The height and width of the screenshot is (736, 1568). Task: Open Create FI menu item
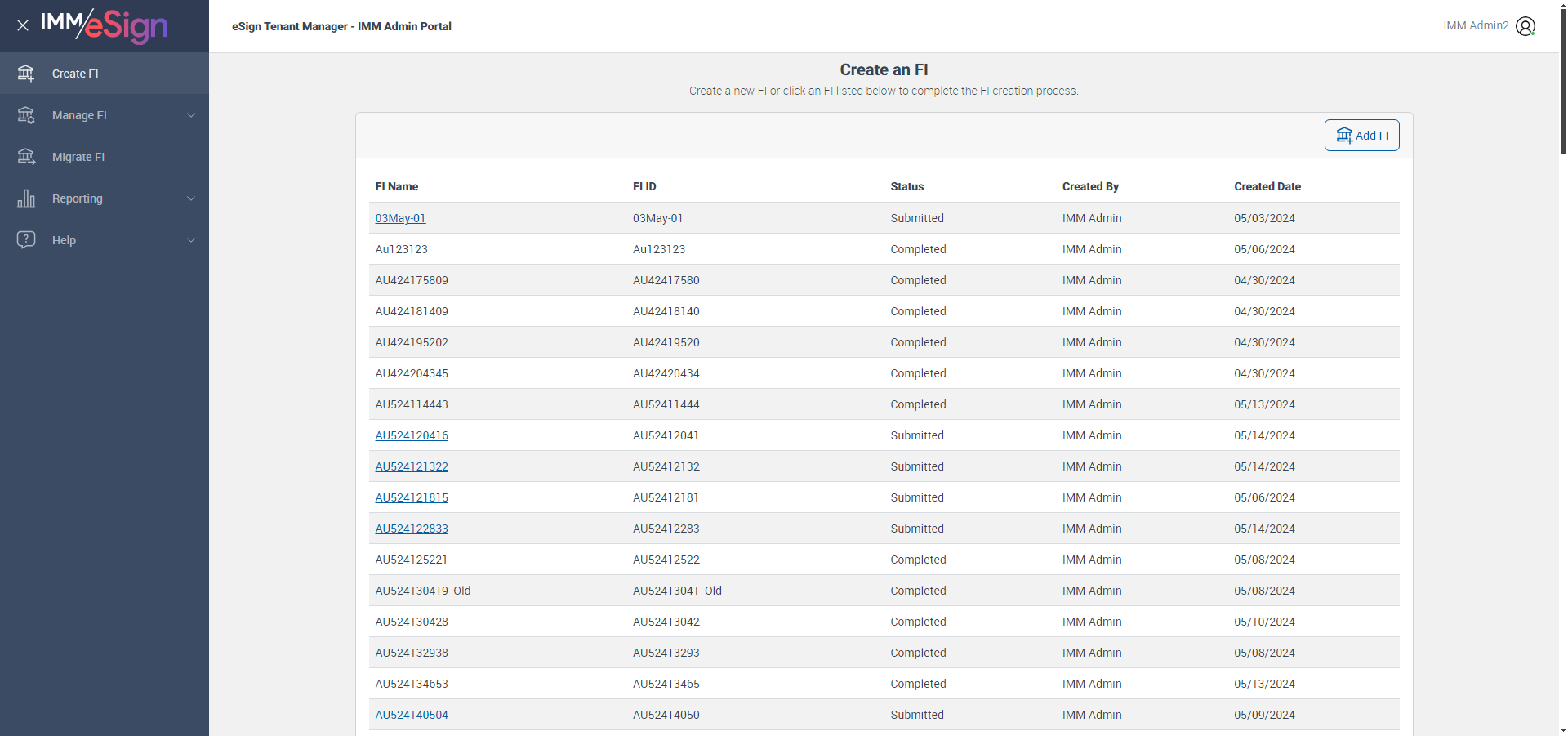[x=105, y=74]
